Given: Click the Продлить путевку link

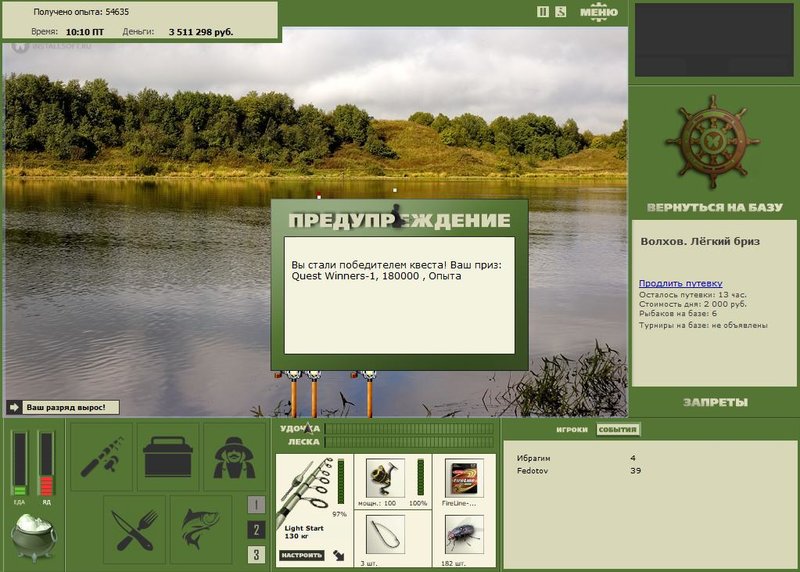Looking at the screenshot, I should pyautogui.click(x=681, y=283).
